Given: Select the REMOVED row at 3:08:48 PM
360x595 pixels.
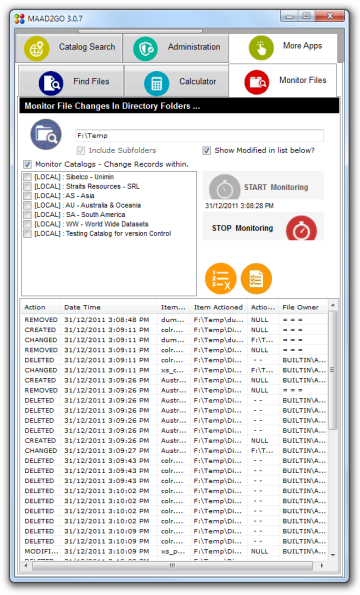Looking at the screenshot, I should [x=174, y=320].
